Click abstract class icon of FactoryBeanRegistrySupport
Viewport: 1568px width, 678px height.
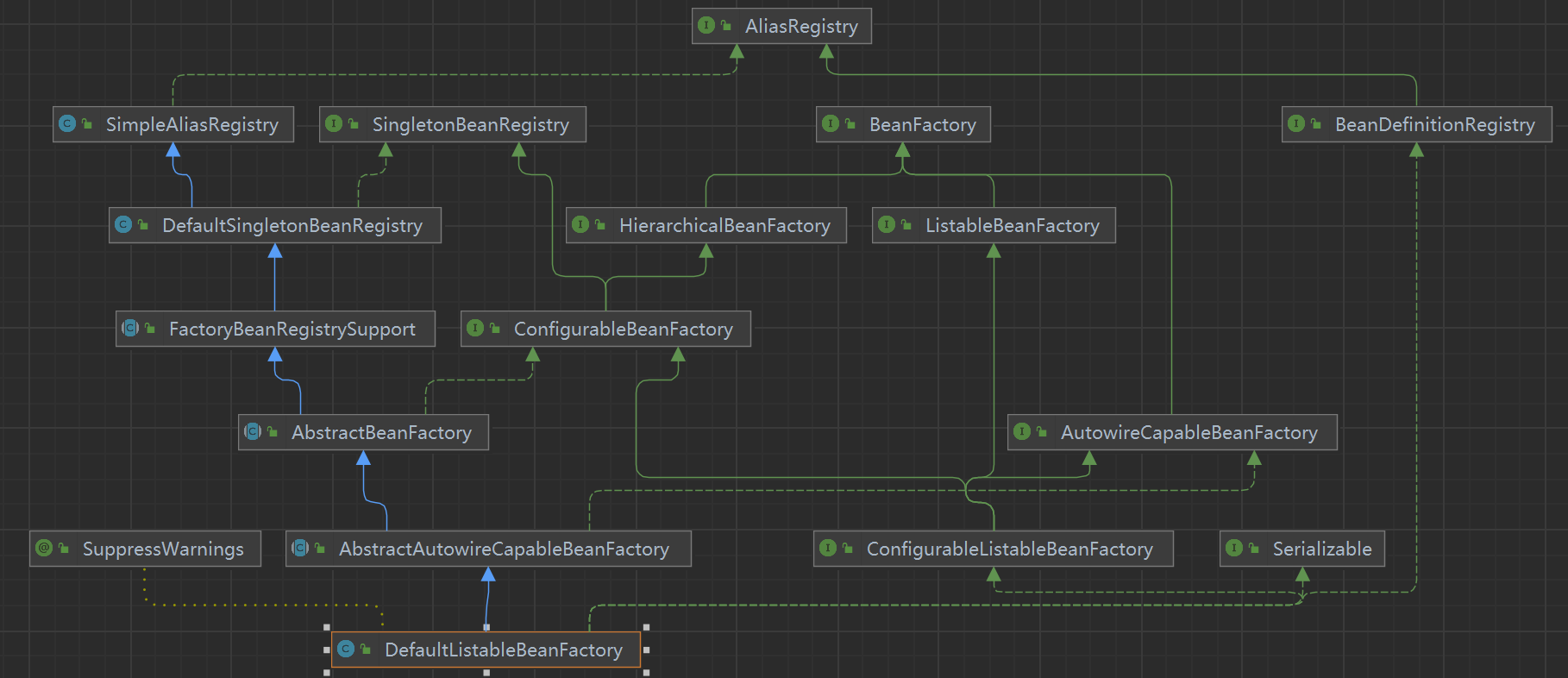(130, 329)
